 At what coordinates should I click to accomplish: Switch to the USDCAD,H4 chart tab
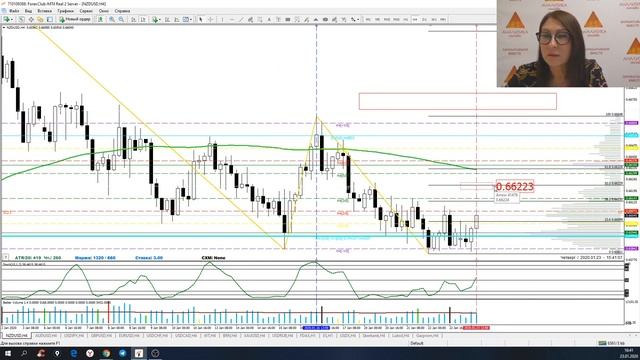(186, 336)
